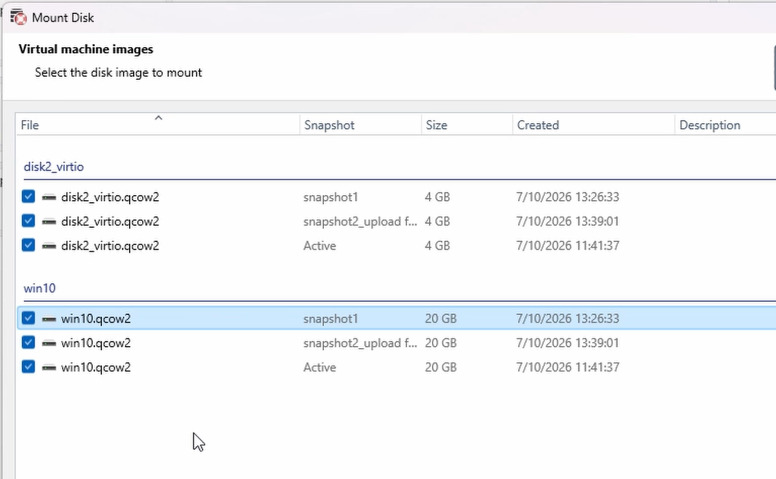Select win10.qcow2 file name created 13:39:01

tap(96, 343)
